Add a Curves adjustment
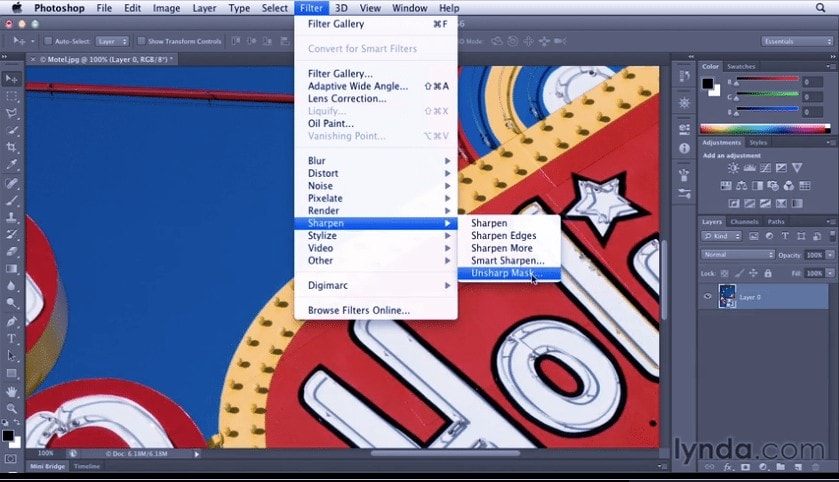Image resolution: width=839 pixels, height=482 pixels. [765, 168]
